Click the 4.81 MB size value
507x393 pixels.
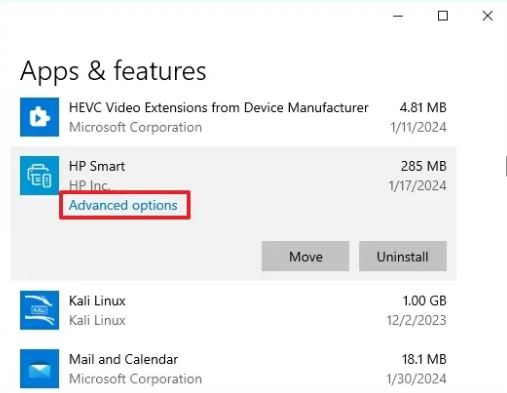tap(423, 108)
